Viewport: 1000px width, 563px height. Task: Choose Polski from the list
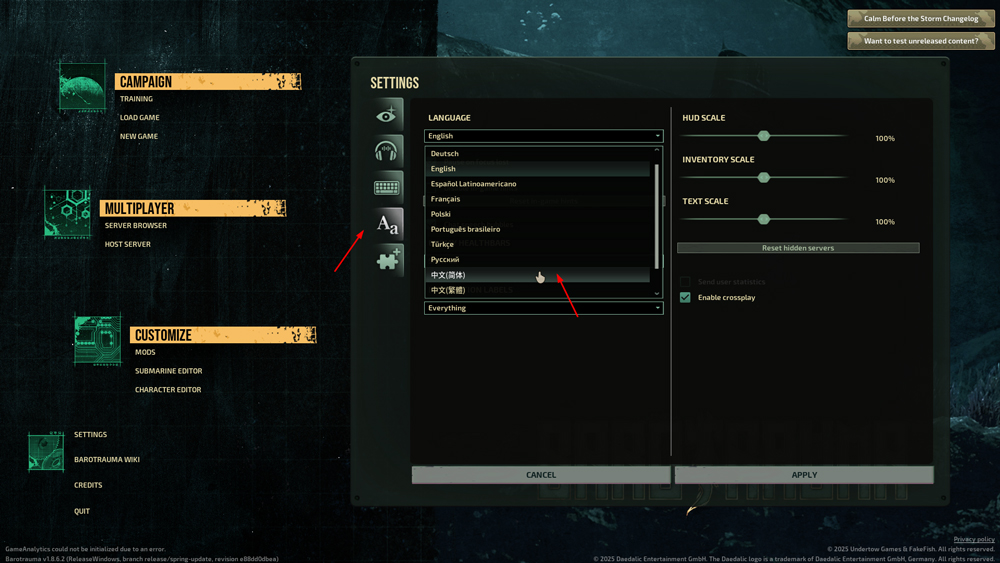[x=538, y=214]
